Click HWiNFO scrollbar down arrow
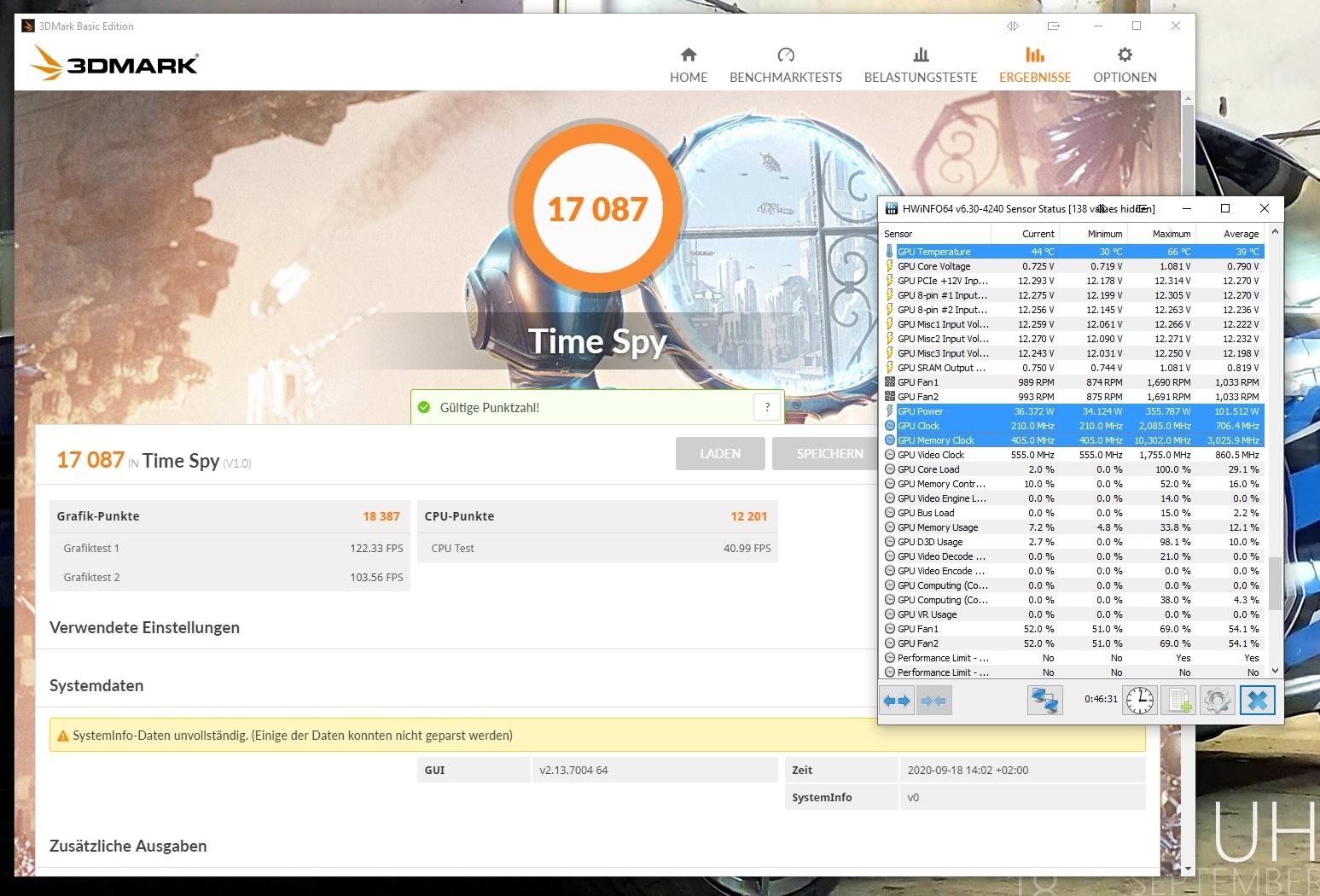This screenshot has height=896, width=1320. (x=1275, y=671)
